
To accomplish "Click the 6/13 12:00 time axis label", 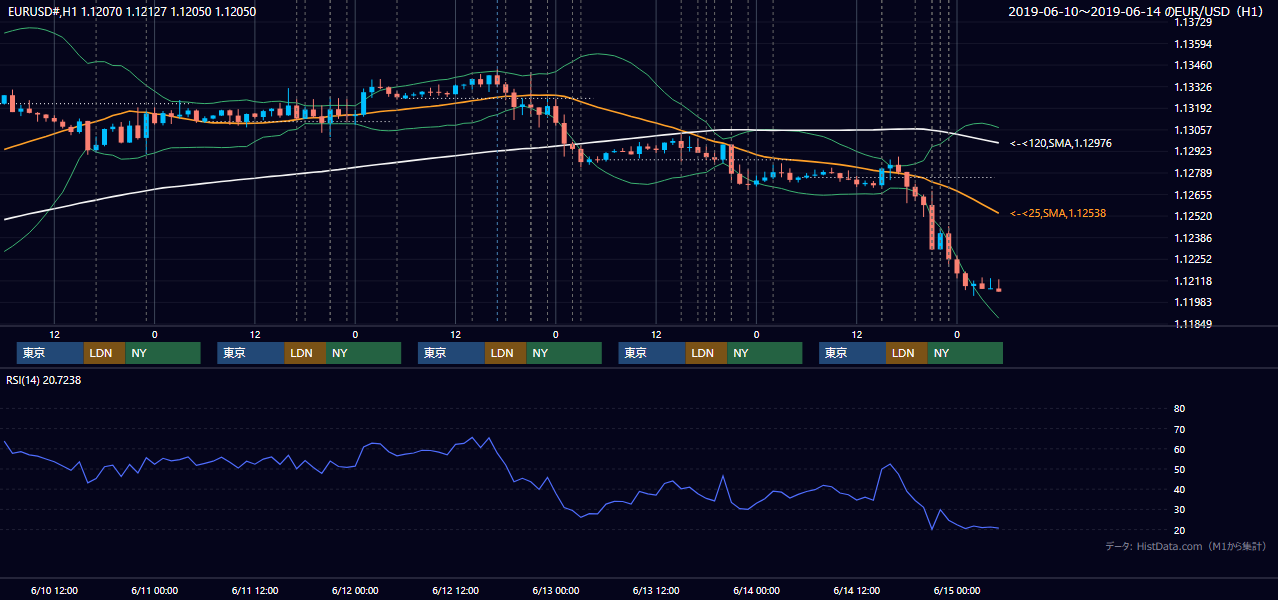I will click(x=656, y=590).
